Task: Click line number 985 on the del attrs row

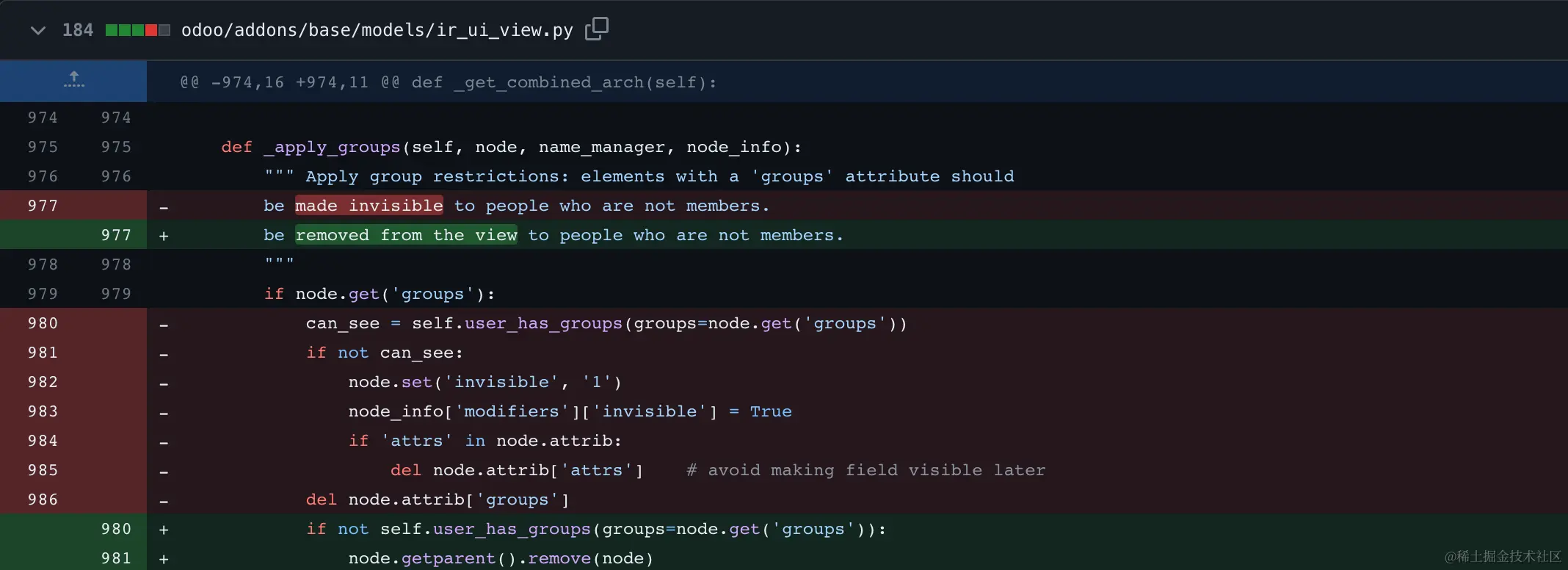Action: coord(43,470)
